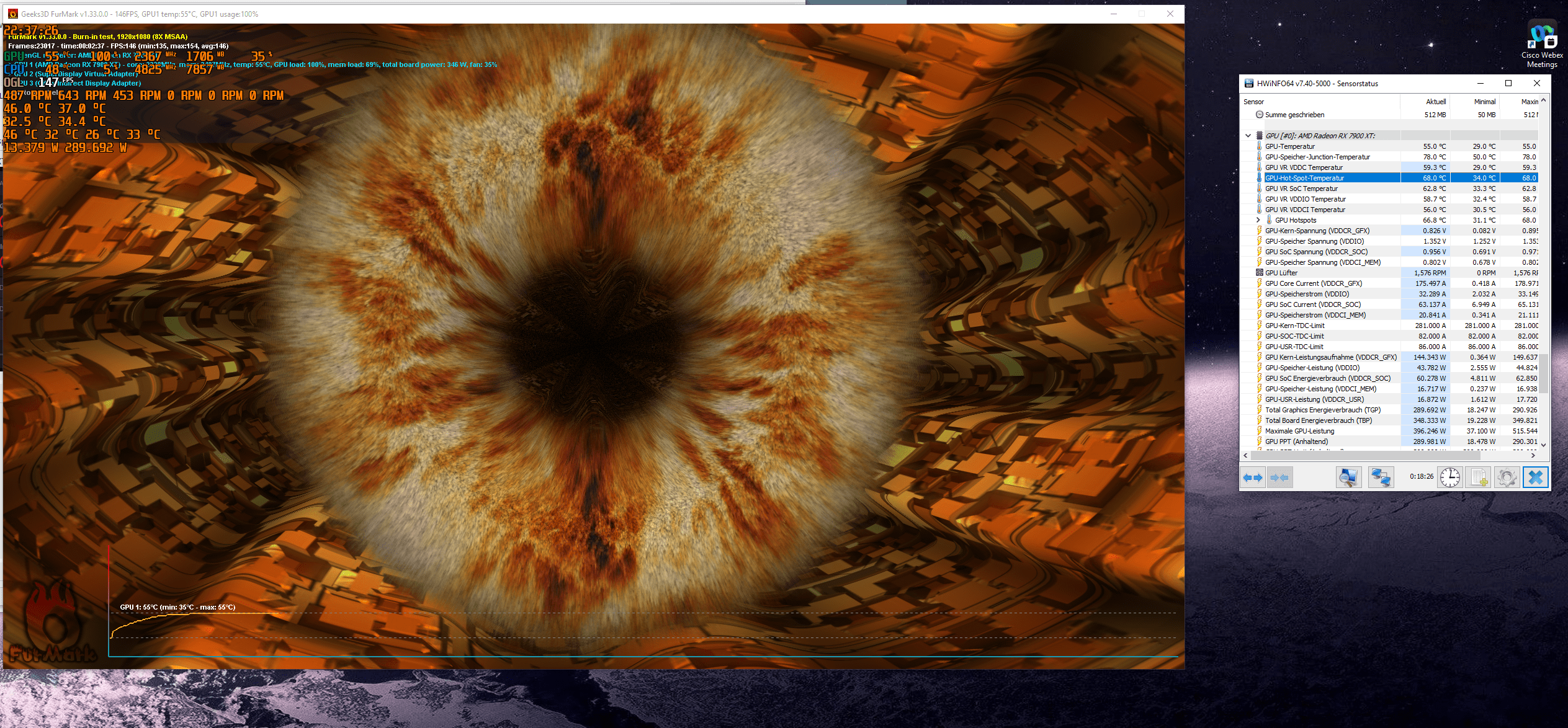Open the HWiNFO sensor settings gear
Viewport: 1568px width, 728px height.
coord(1507,477)
